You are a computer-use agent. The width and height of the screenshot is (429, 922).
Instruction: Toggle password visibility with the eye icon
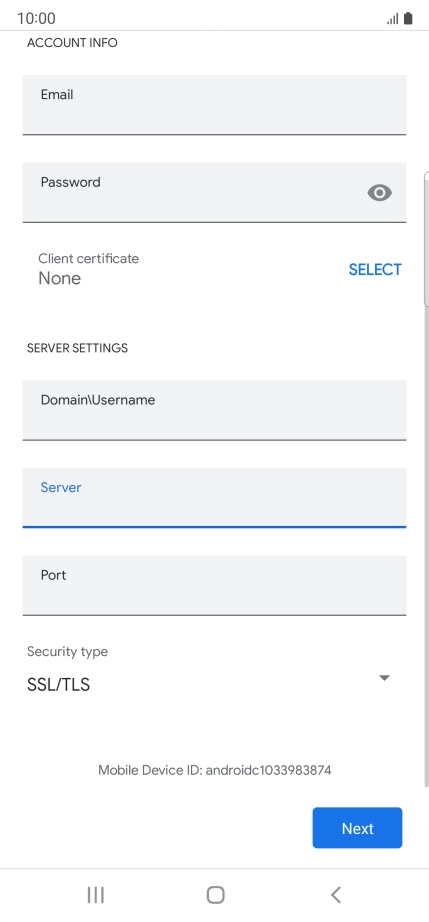click(x=380, y=192)
